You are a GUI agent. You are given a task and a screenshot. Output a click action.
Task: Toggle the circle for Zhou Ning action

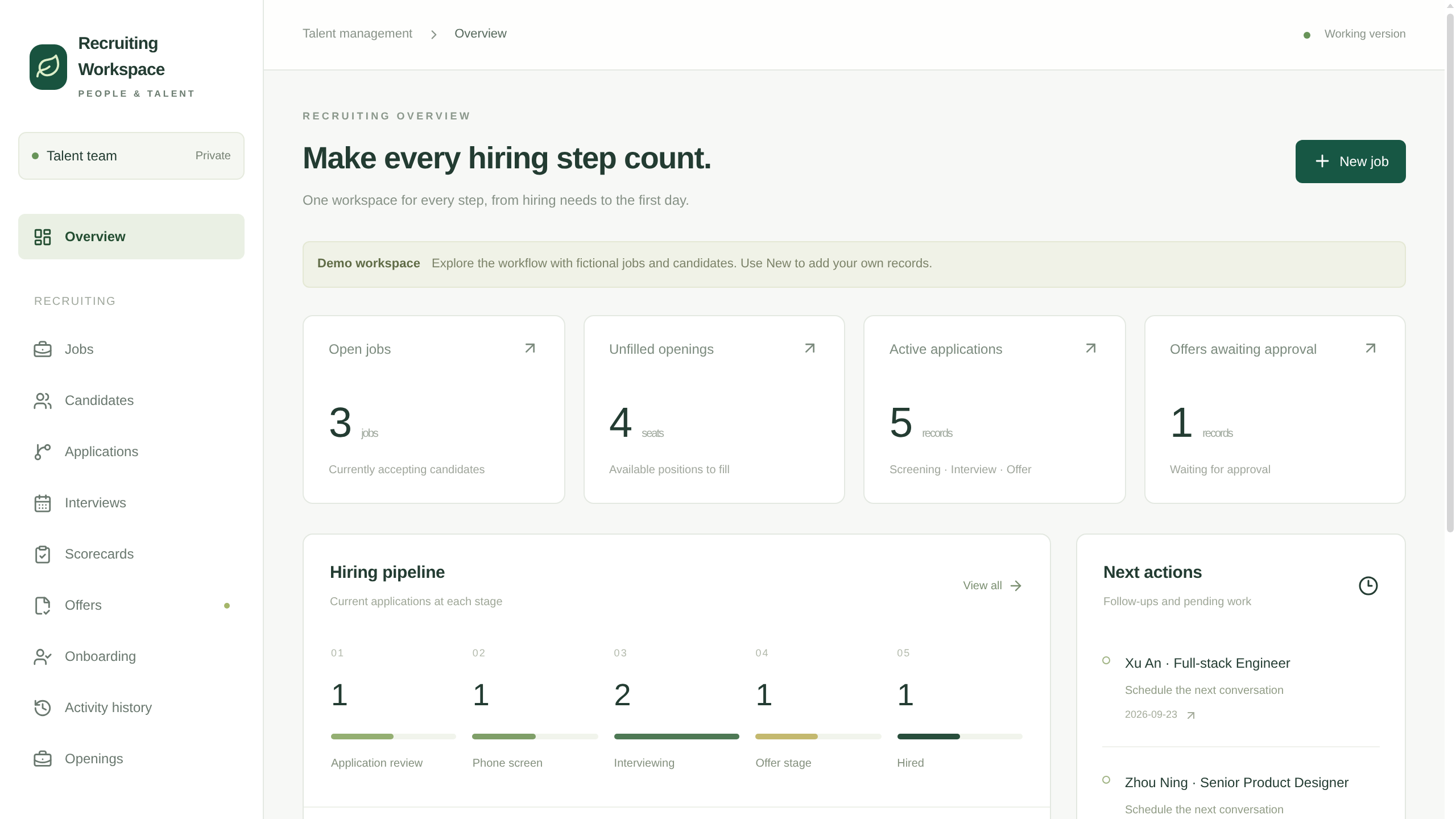point(1106,780)
